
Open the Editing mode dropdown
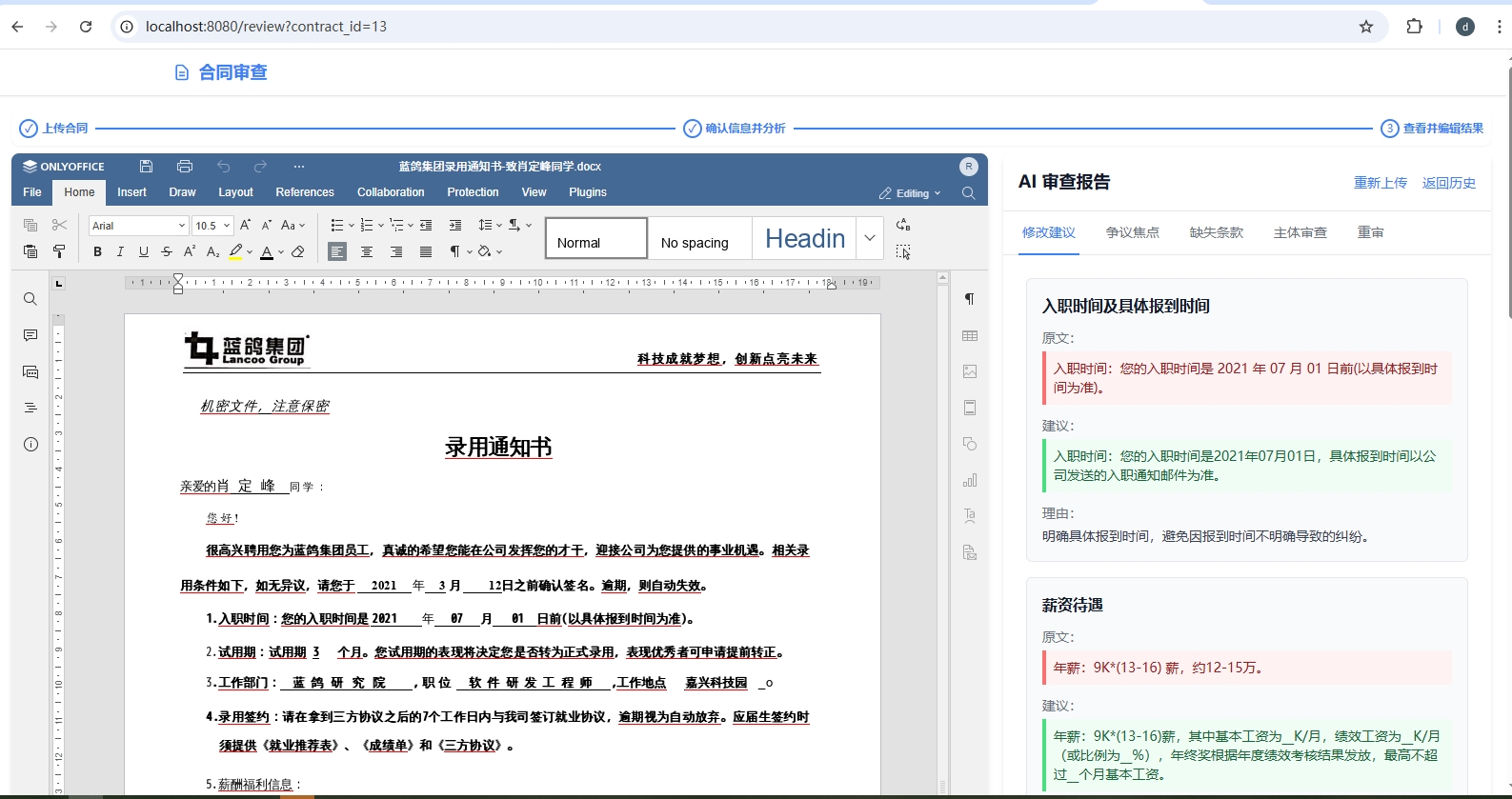(910, 193)
